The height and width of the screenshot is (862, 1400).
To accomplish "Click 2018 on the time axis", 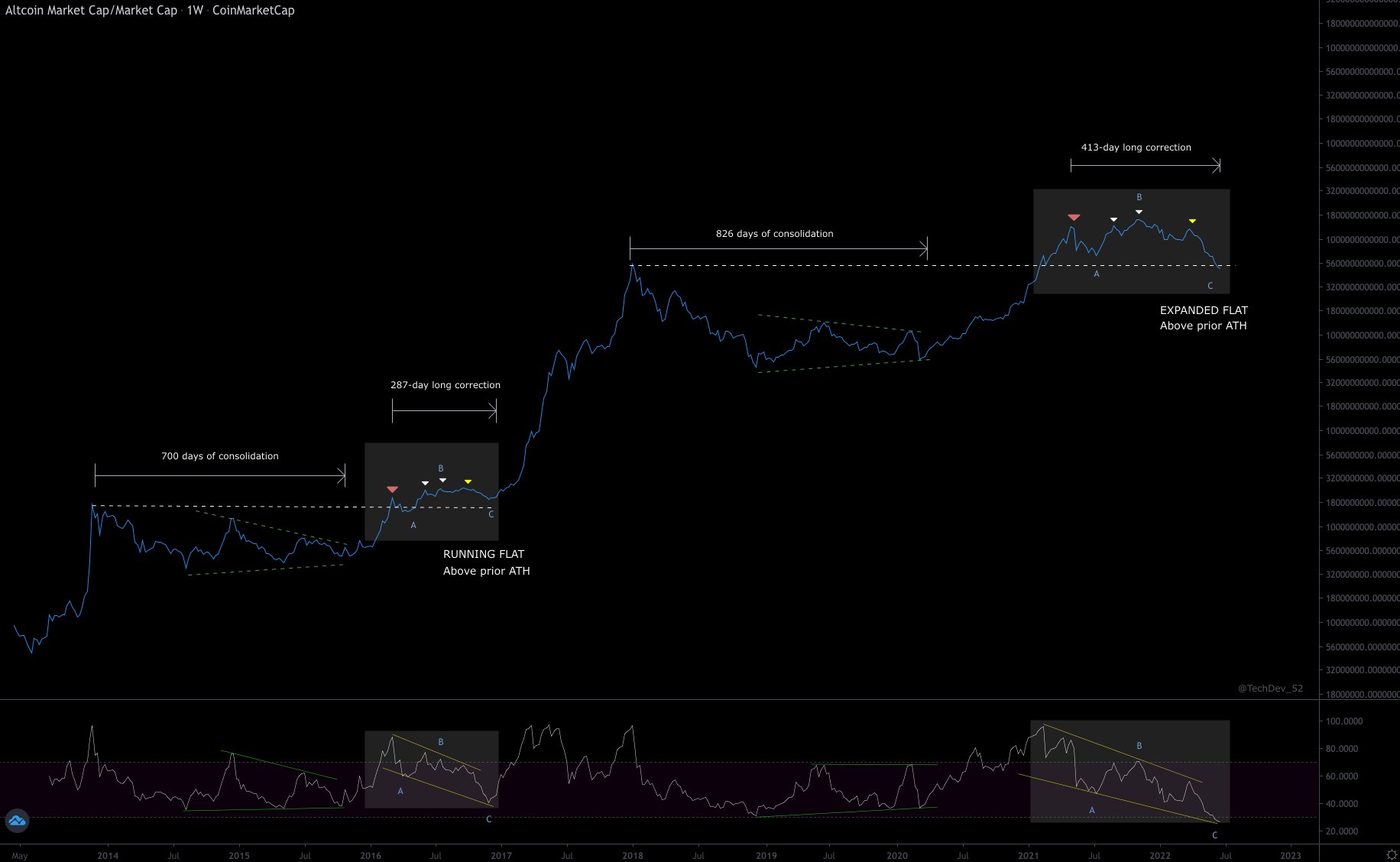I will (633, 855).
